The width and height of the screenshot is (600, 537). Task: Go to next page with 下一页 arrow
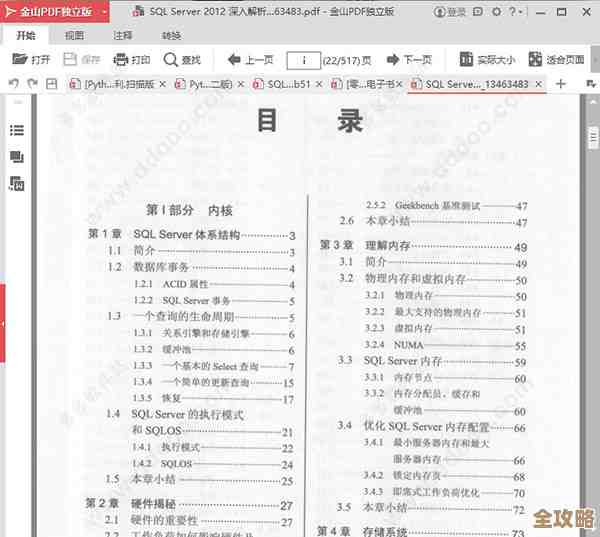(409, 60)
